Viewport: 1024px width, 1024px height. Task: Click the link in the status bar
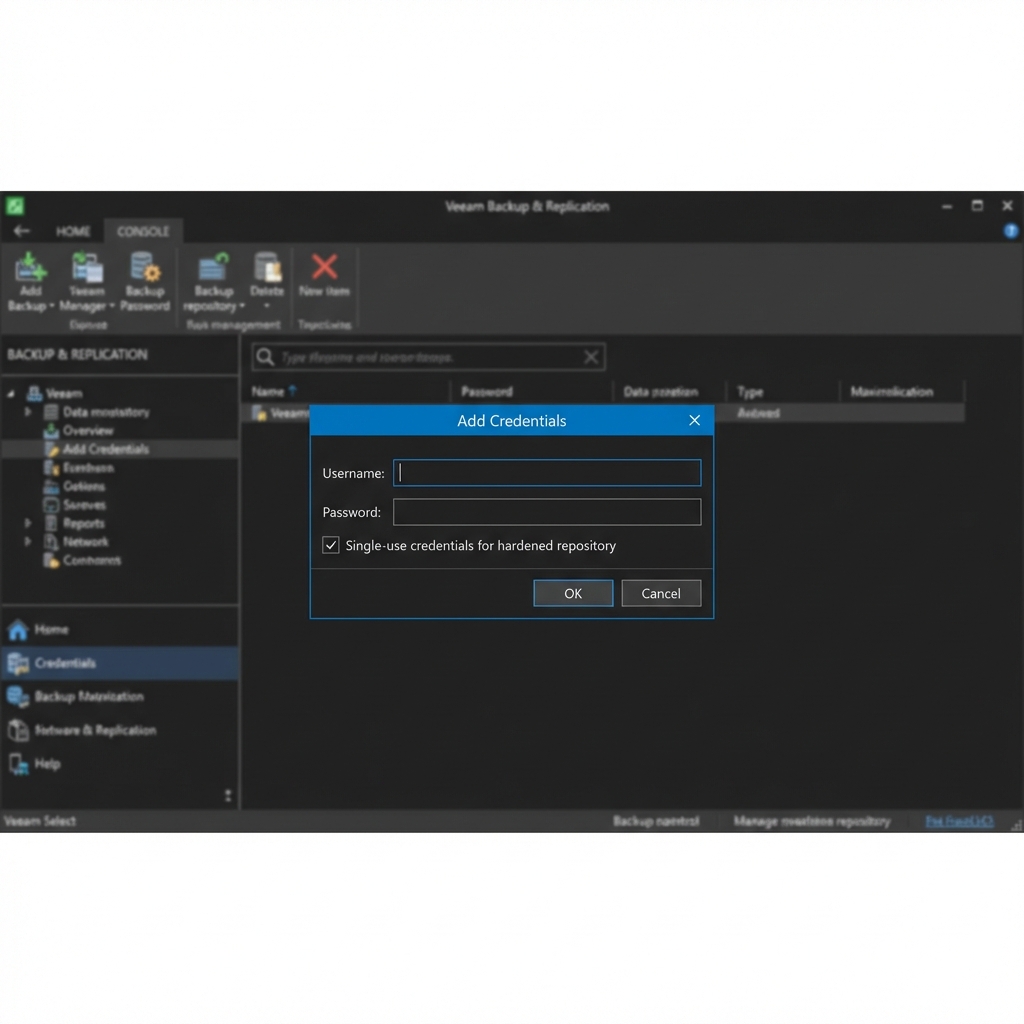(x=959, y=821)
